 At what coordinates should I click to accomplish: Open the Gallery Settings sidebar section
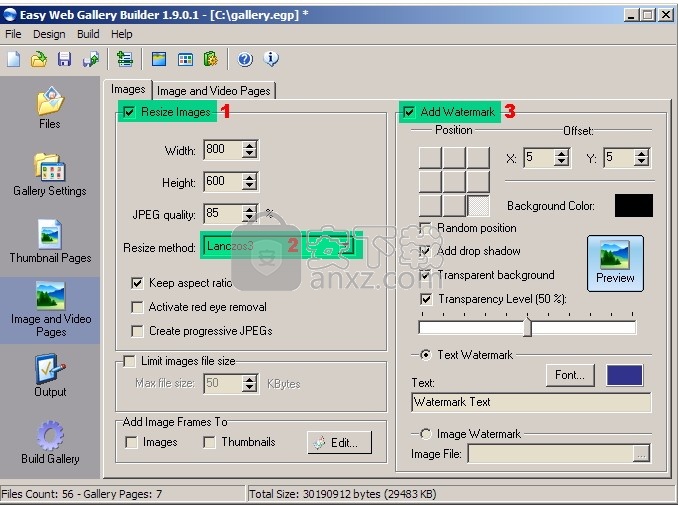pos(50,175)
